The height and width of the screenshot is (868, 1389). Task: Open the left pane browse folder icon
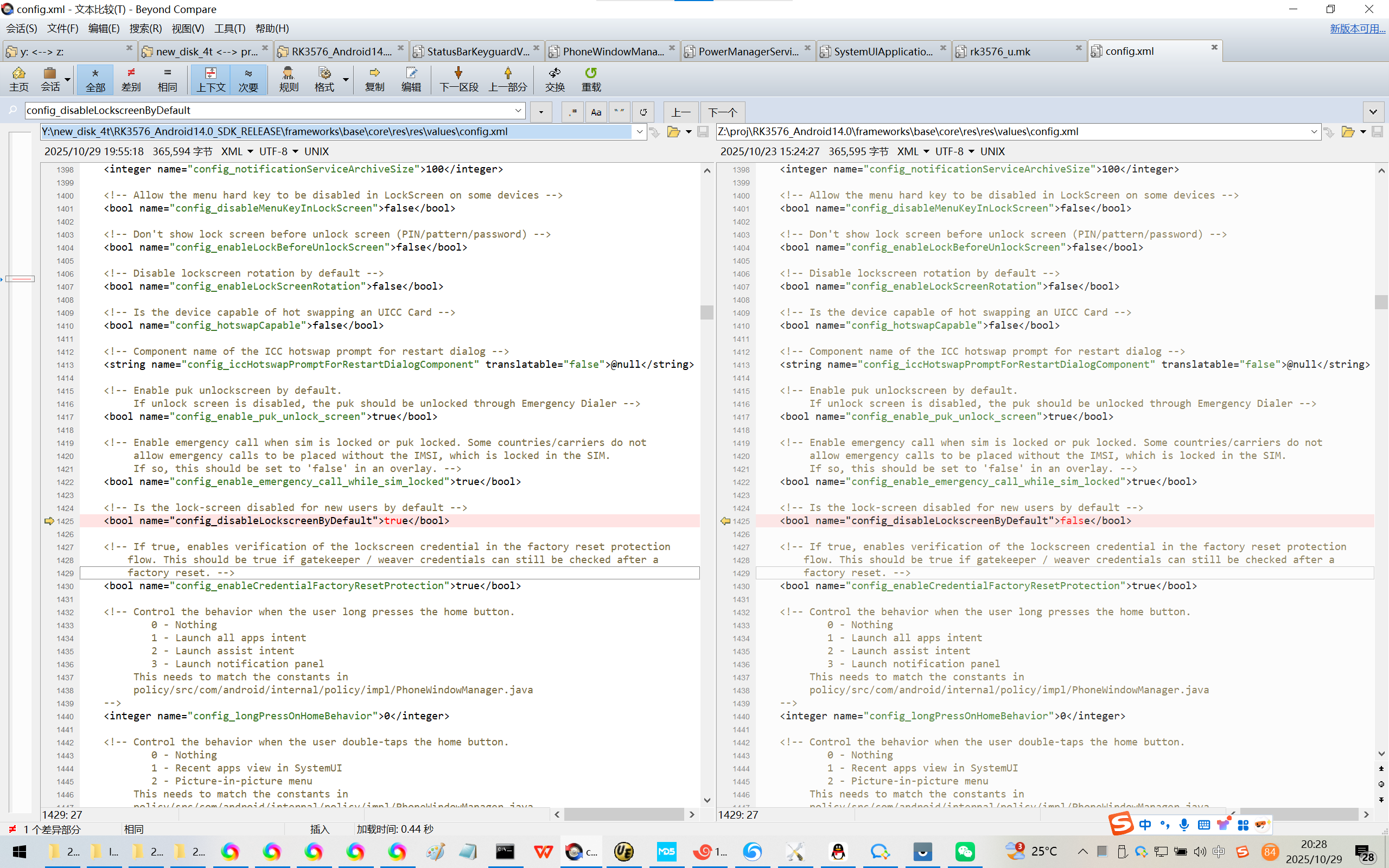coord(673,132)
